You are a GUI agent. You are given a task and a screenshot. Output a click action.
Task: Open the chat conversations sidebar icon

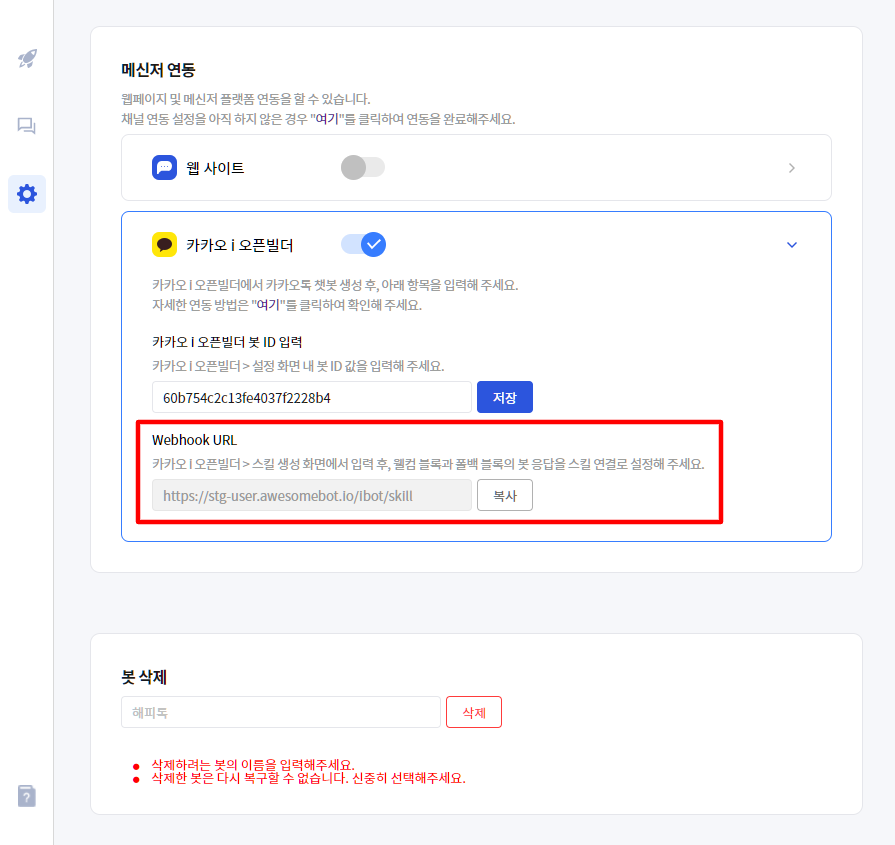[x=27, y=126]
